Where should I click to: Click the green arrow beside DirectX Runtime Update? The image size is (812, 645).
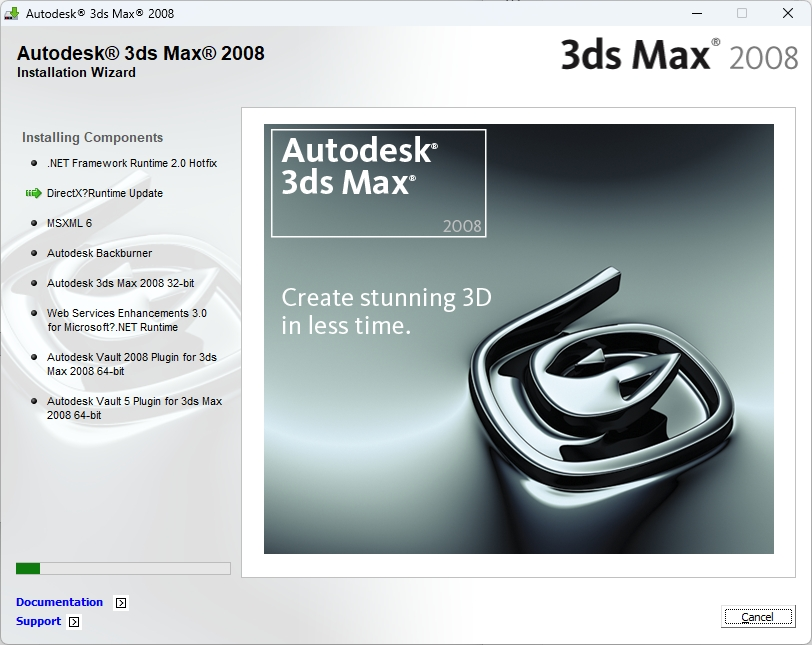[x=33, y=193]
